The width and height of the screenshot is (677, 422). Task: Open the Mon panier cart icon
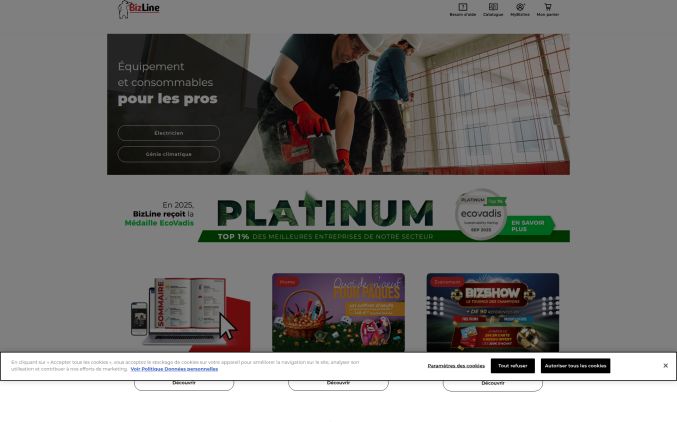click(548, 10)
